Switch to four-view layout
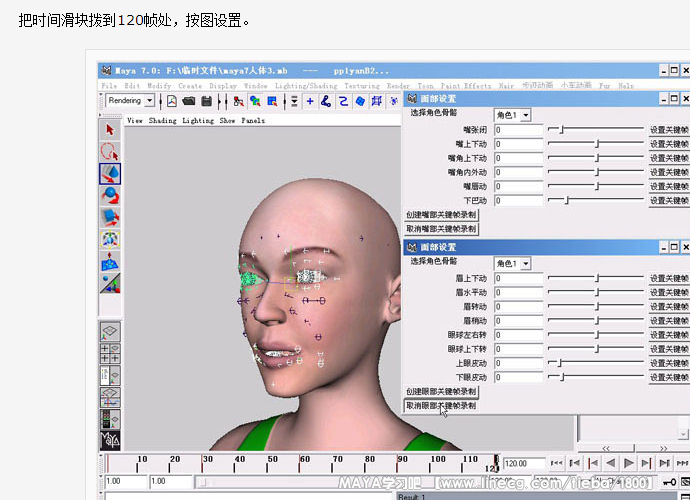Screen dimensions: 690x500 click(x=110, y=353)
